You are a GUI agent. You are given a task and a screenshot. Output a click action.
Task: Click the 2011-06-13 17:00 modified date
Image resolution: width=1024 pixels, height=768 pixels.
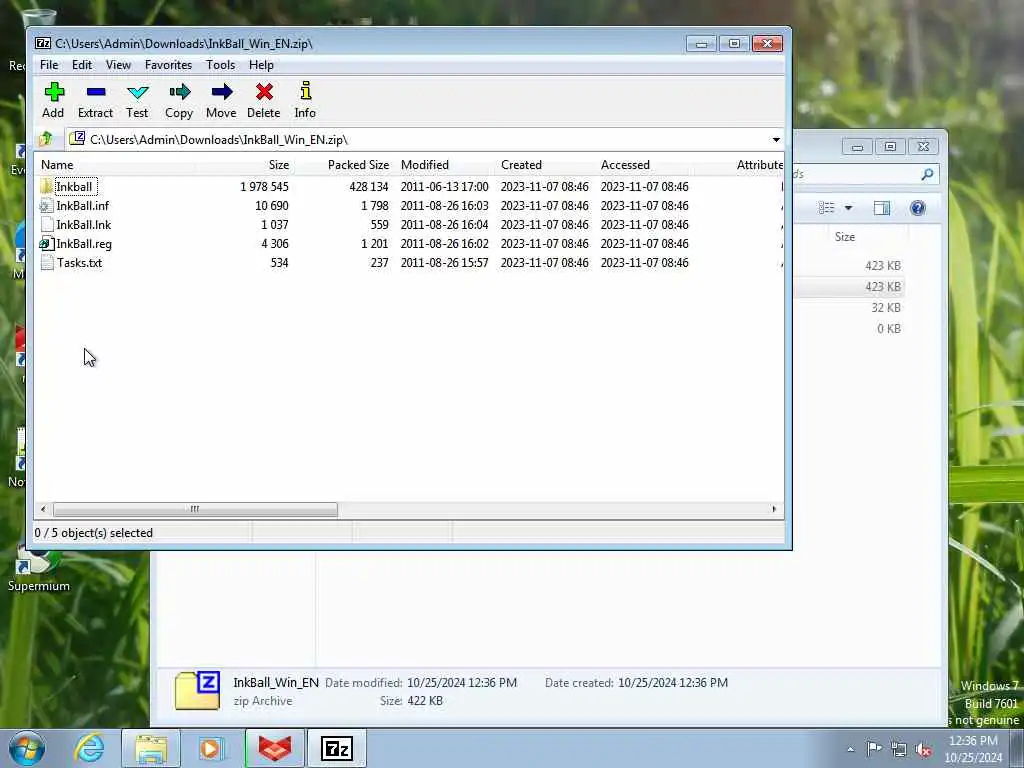click(x=444, y=187)
